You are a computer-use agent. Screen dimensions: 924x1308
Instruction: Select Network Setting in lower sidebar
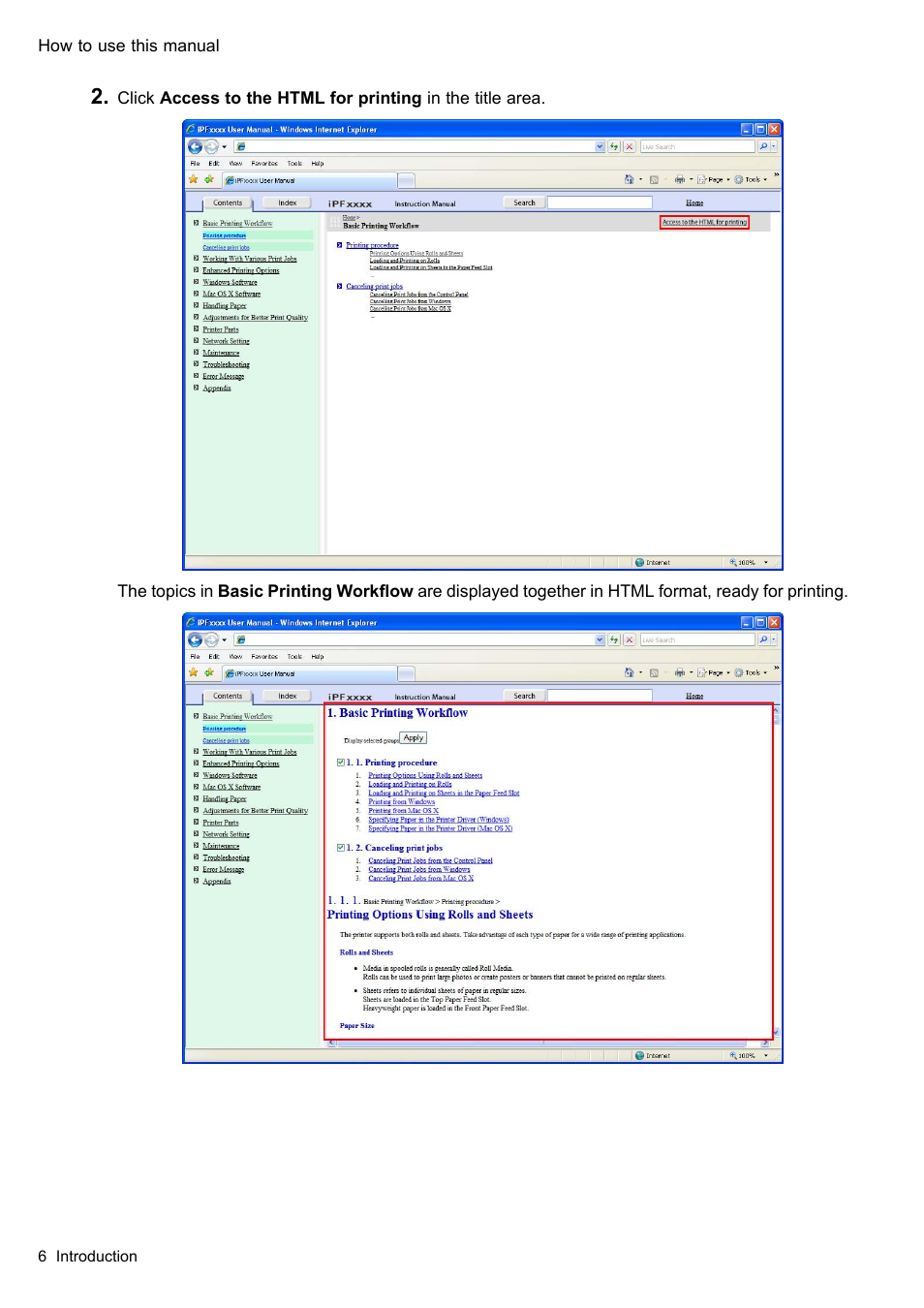(x=226, y=834)
